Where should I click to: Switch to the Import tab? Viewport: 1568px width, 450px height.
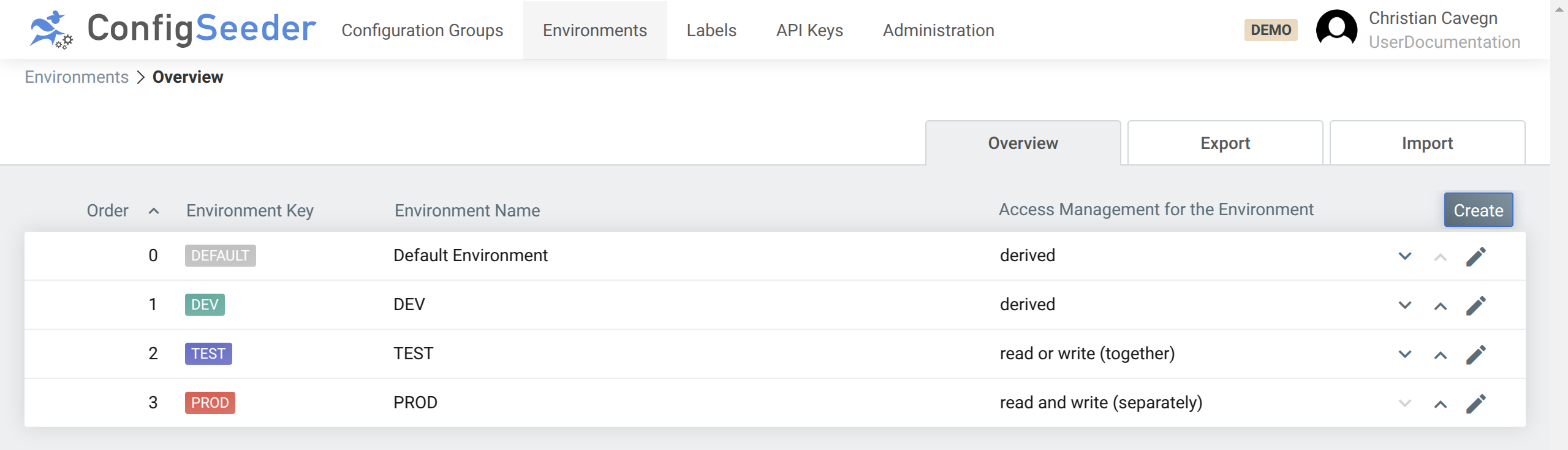tap(1426, 143)
